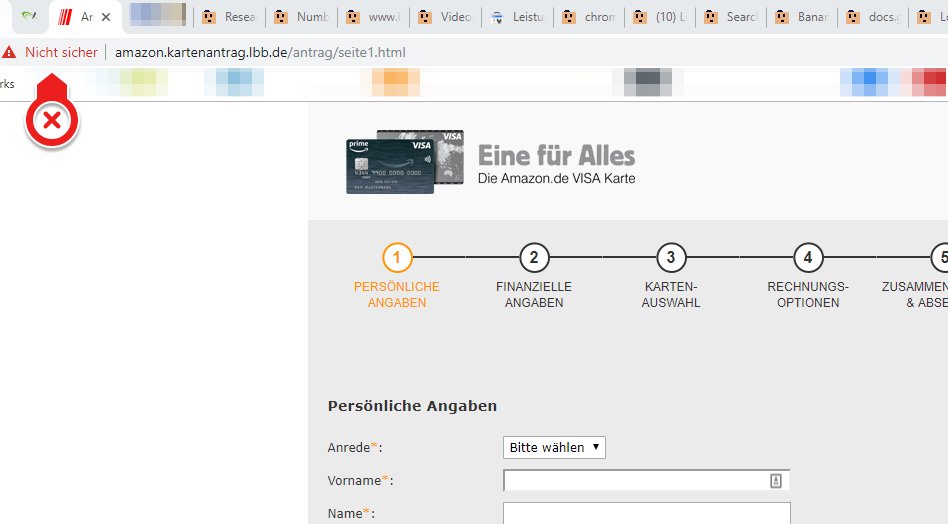Image resolution: width=948 pixels, height=524 pixels.
Task: Click the first tab with green icon
Action: pyautogui.click(x=29, y=17)
